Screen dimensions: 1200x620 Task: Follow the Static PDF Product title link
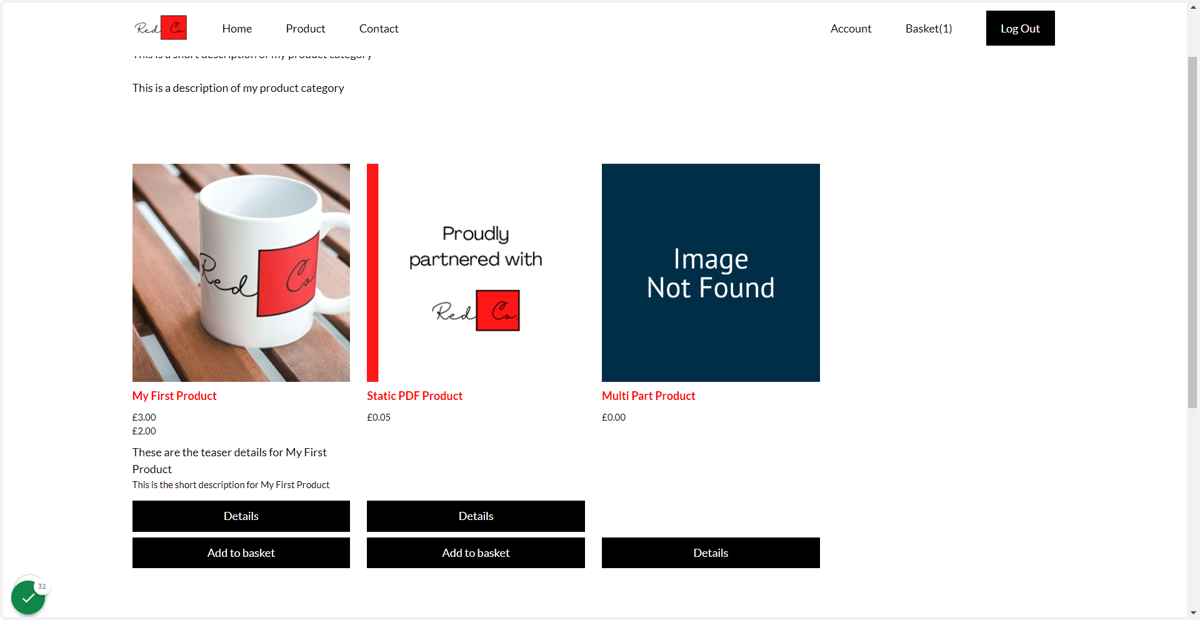pyautogui.click(x=415, y=396)
